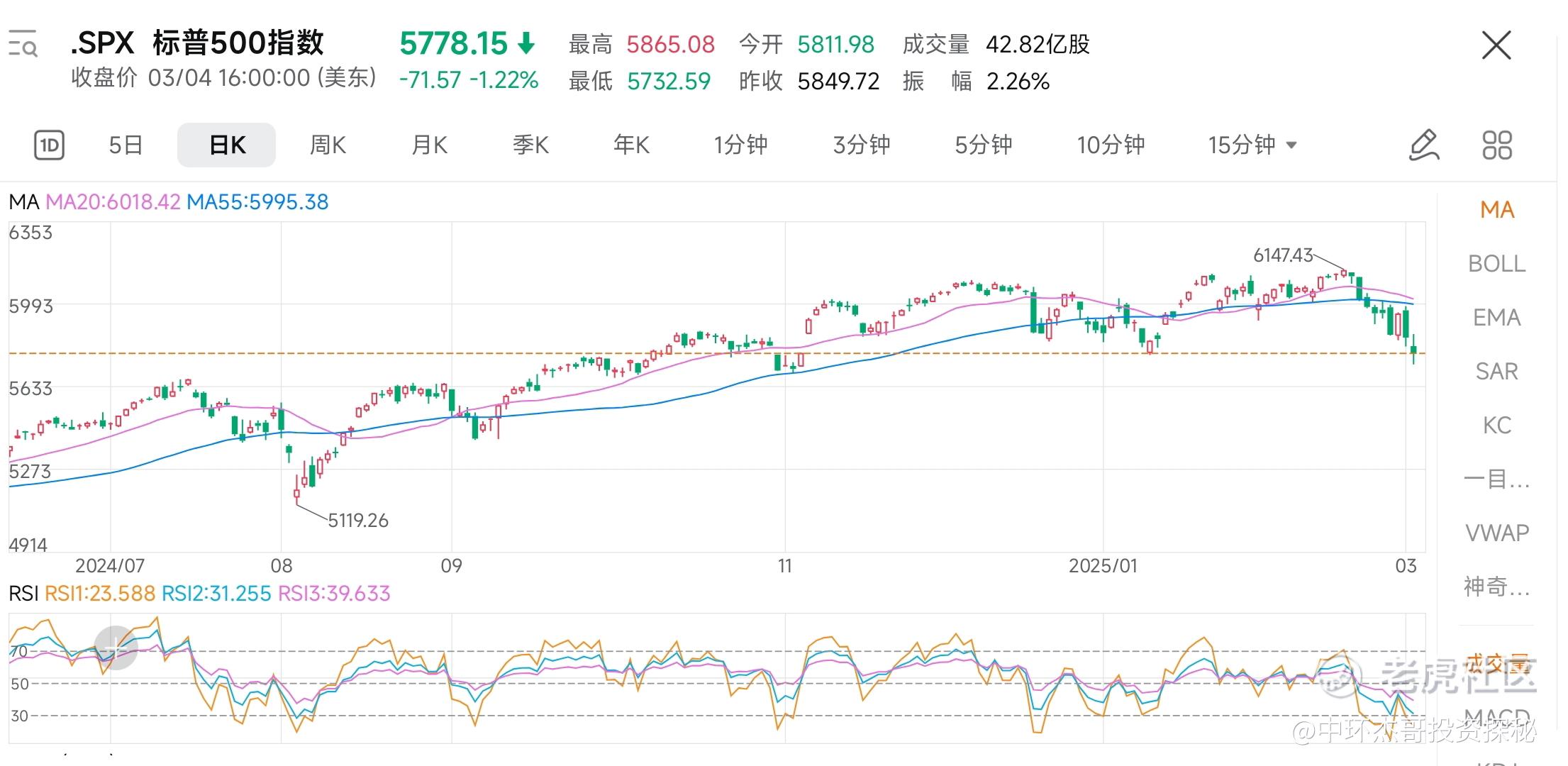Enable 一目 Ichimoku indicator in sidebar
Image resolution: width=1568 pixels, height=766 pixels.
coord(1497,479)
